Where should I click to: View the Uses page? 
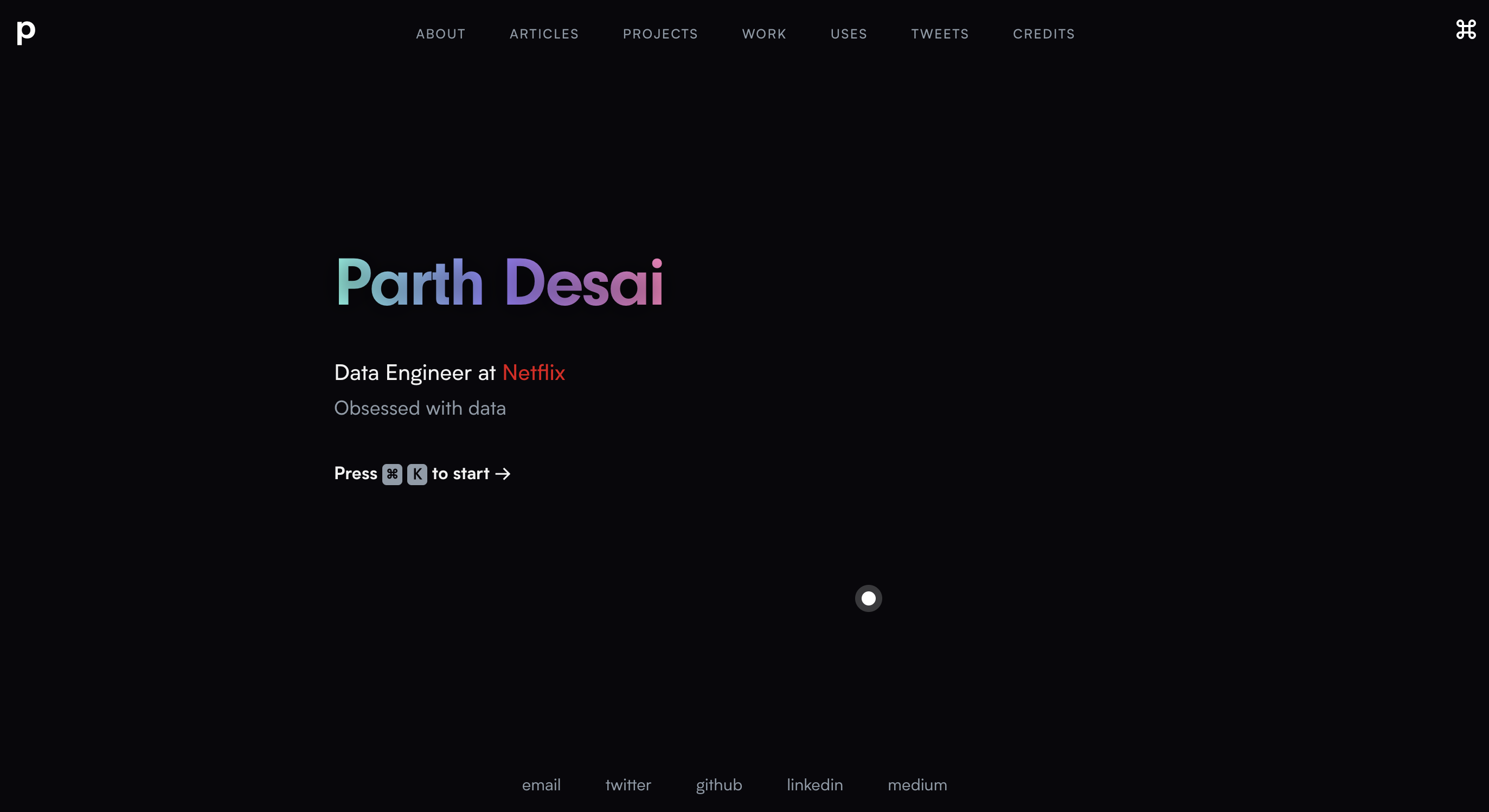click(849, 34)
